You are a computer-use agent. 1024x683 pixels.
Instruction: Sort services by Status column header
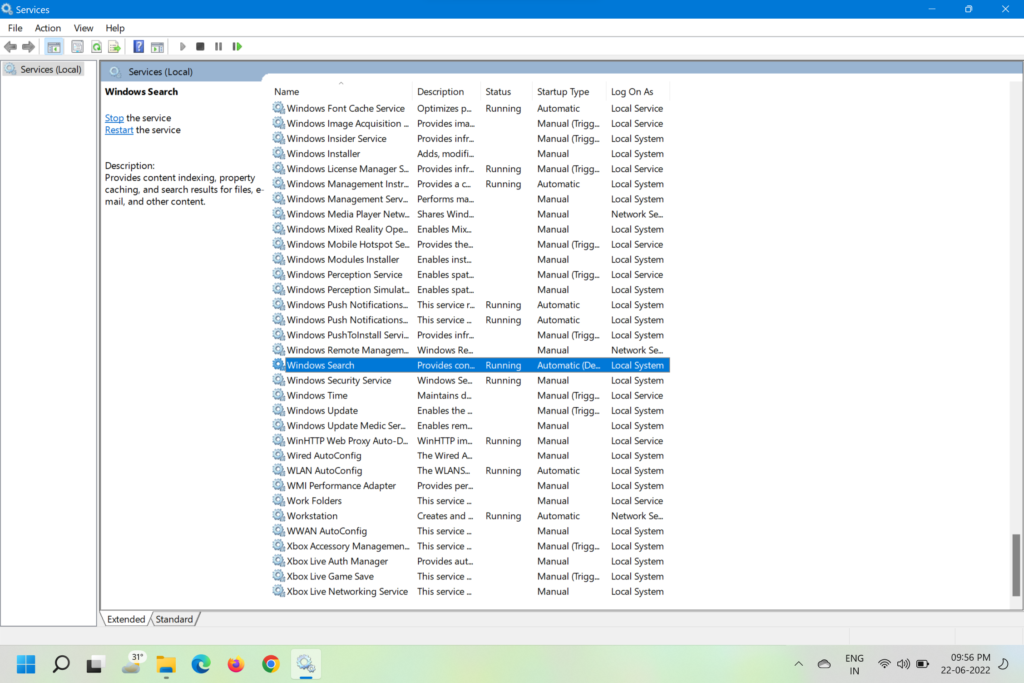[x=498, y=92]
